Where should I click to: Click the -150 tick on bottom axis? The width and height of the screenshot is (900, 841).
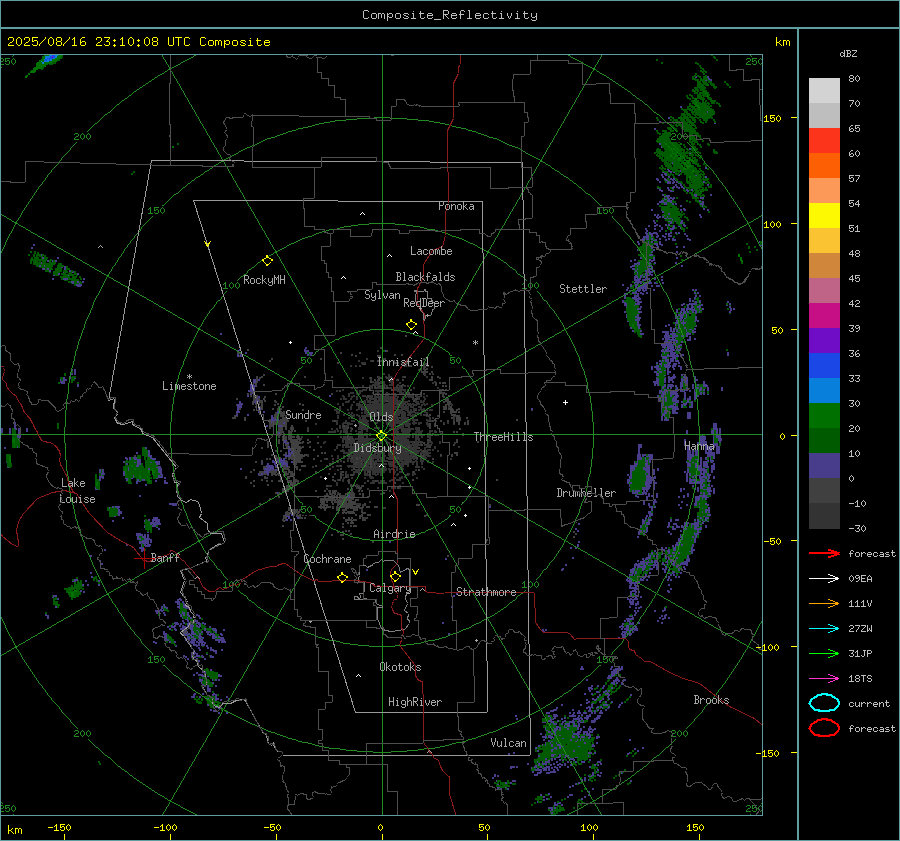[x=59, y=827]
